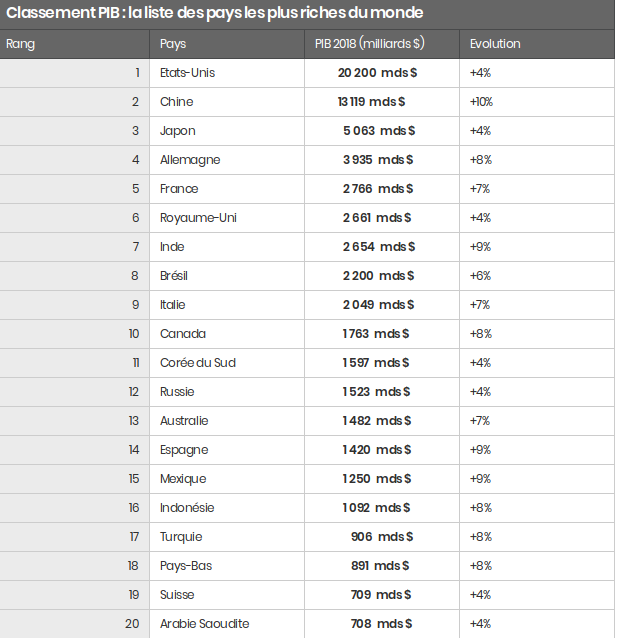Select the Corée du Sud cell
This screenshot has width=622, height=638.
[198, 363]
